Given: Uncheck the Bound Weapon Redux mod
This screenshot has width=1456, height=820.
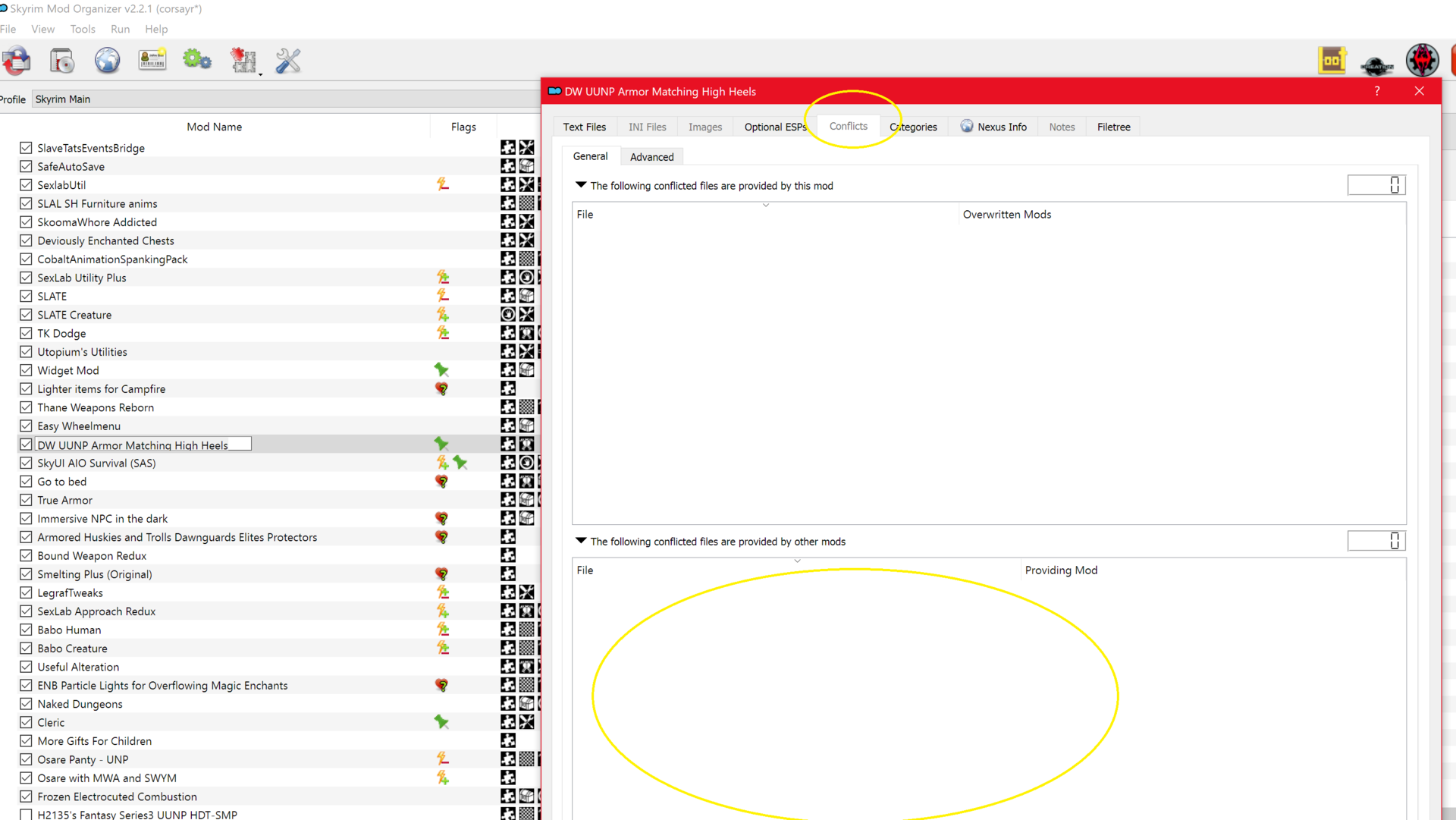Looking at the screenshot, I should (x=26, y=555).
